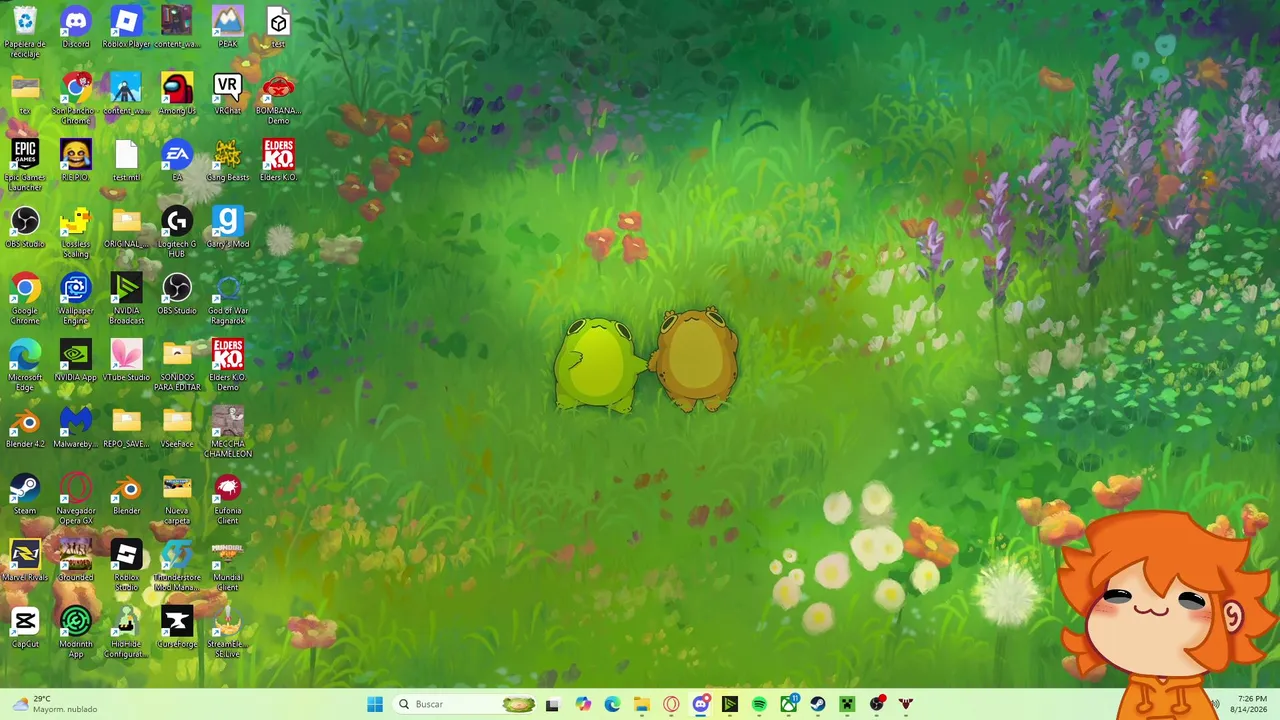Select the Marvel Rivals shortcut

[25, 561]
